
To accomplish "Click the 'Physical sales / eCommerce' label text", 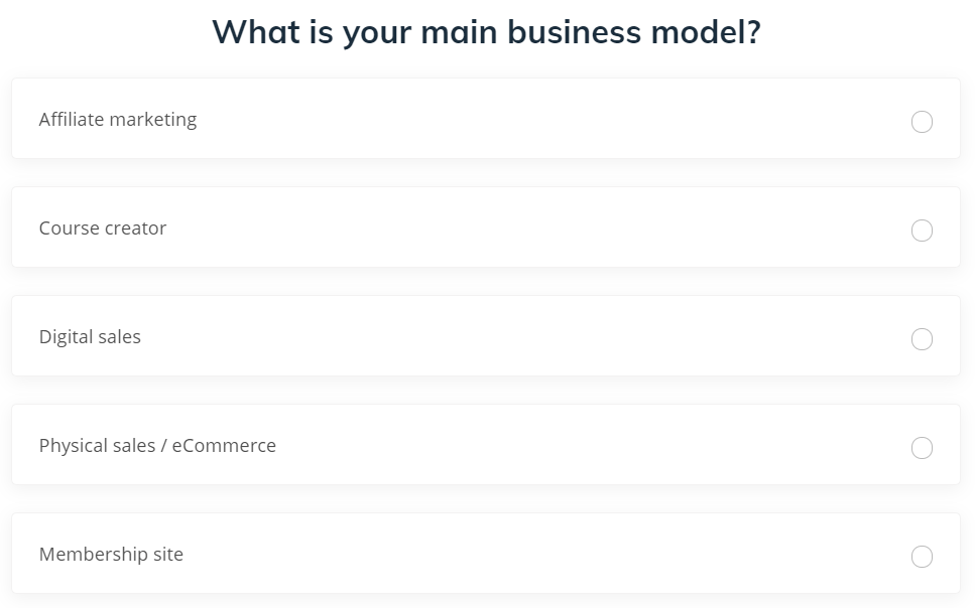I will 157,446.
